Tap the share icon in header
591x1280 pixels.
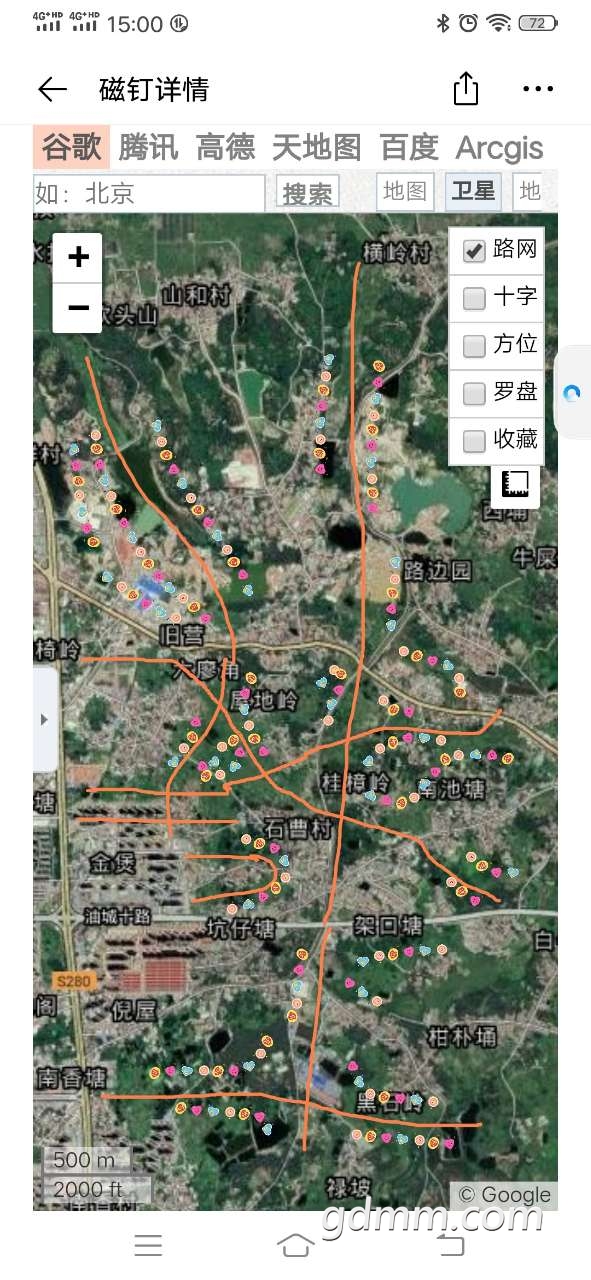(466, 88)
